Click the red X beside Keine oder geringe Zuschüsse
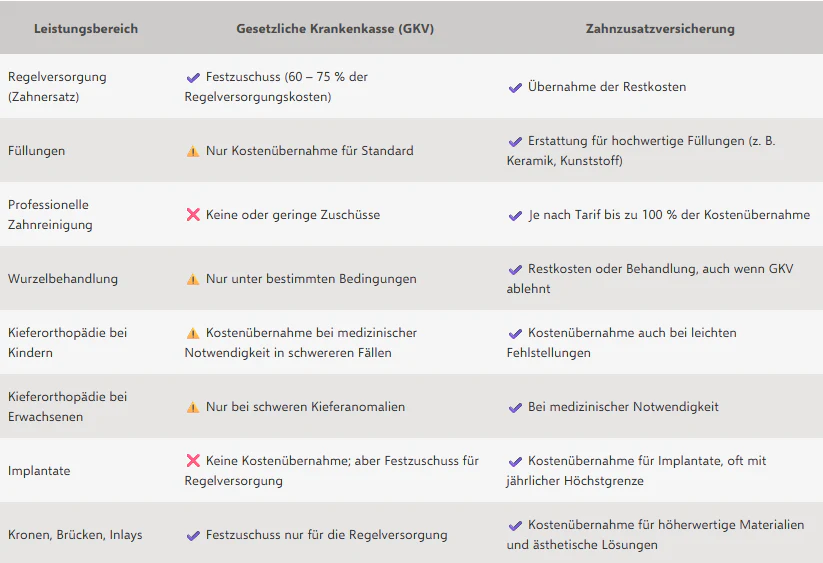 click(x=193, y=215)
